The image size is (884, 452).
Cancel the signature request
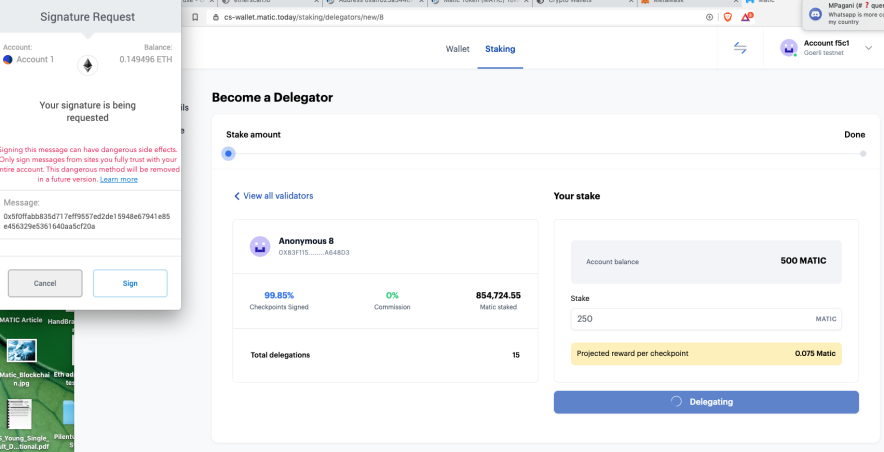coord(45,283)
